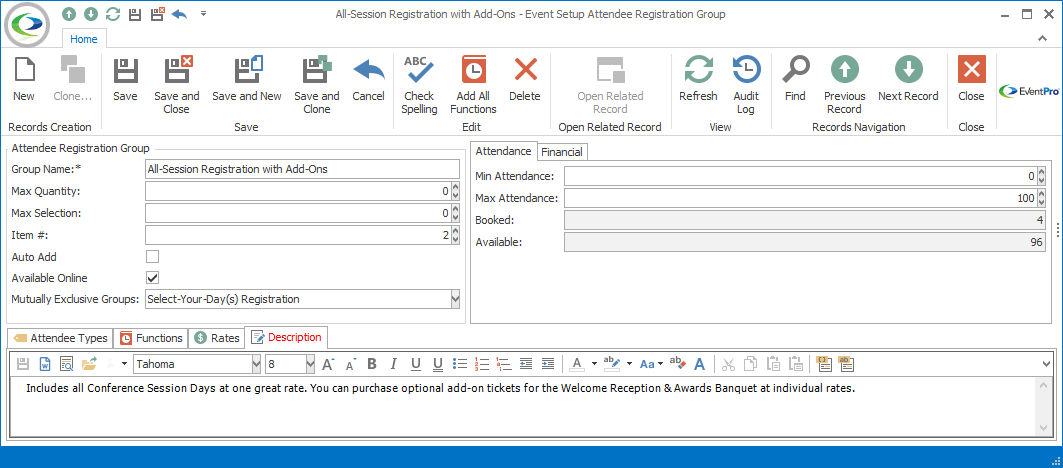Image resolution: width=1063 pixels, height=468 pixels.
Task: Apply multilevel list in description
Action: click(504, 364)
